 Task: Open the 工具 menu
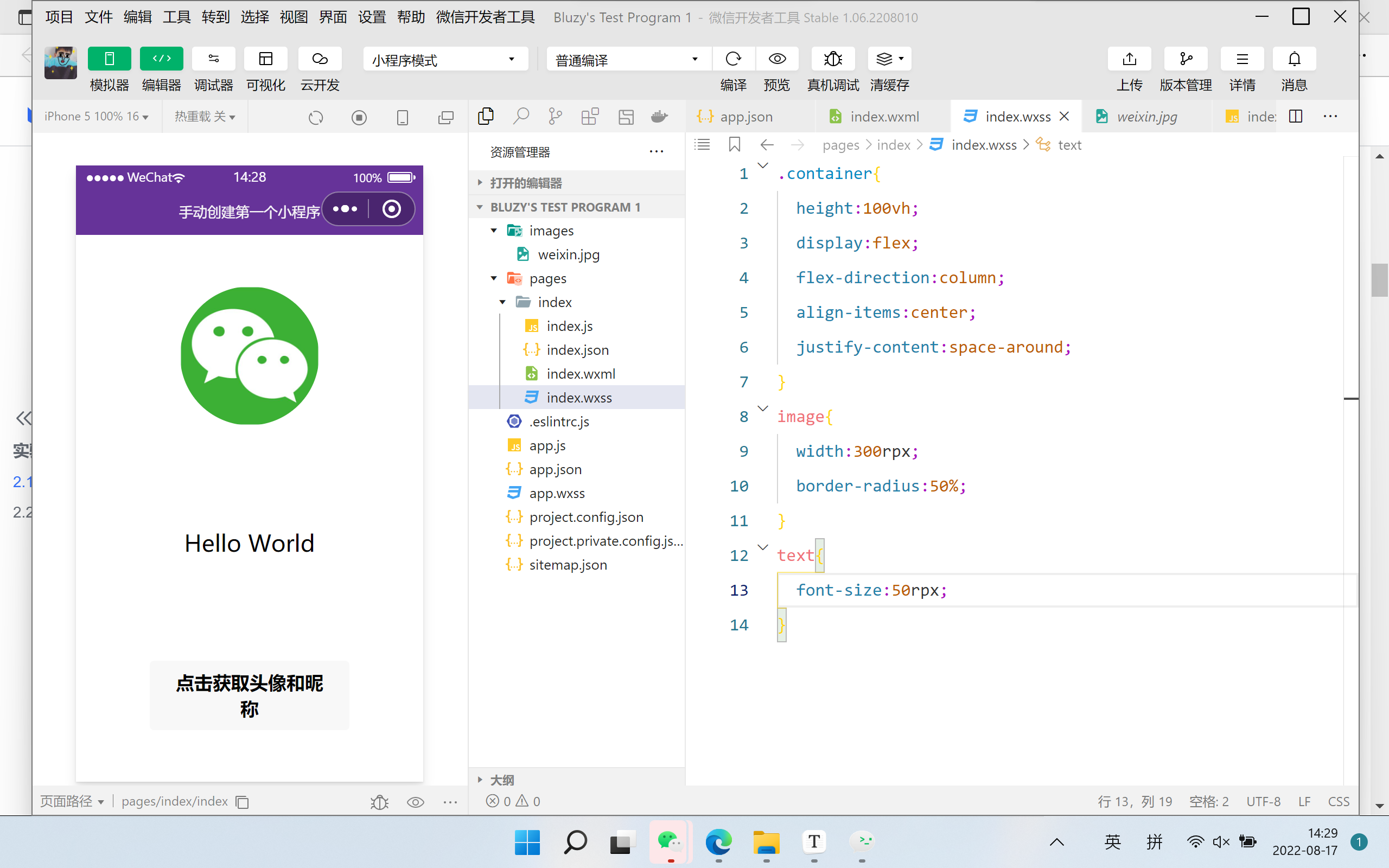176,17
